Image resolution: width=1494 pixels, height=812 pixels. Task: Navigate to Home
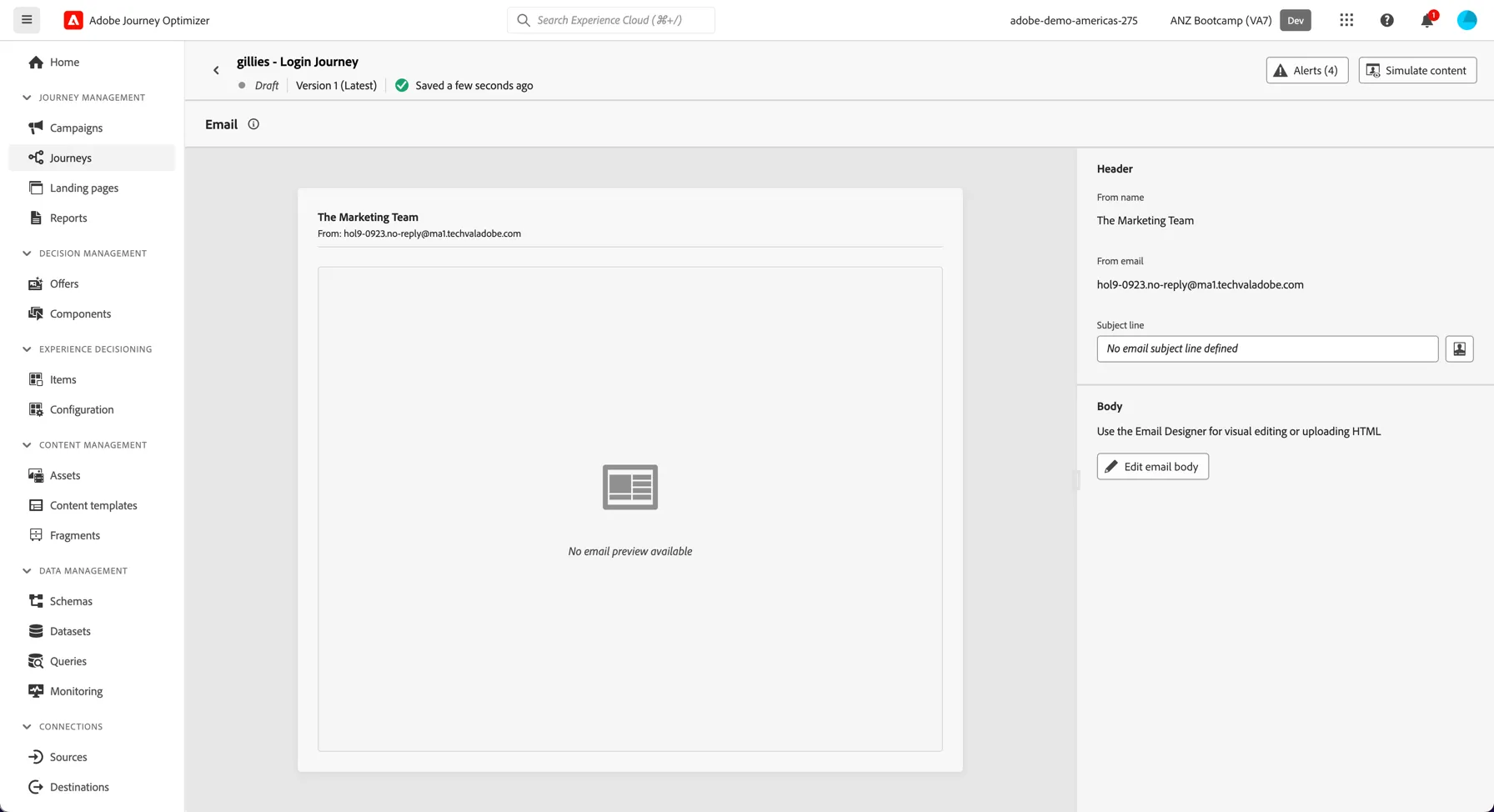92,62
